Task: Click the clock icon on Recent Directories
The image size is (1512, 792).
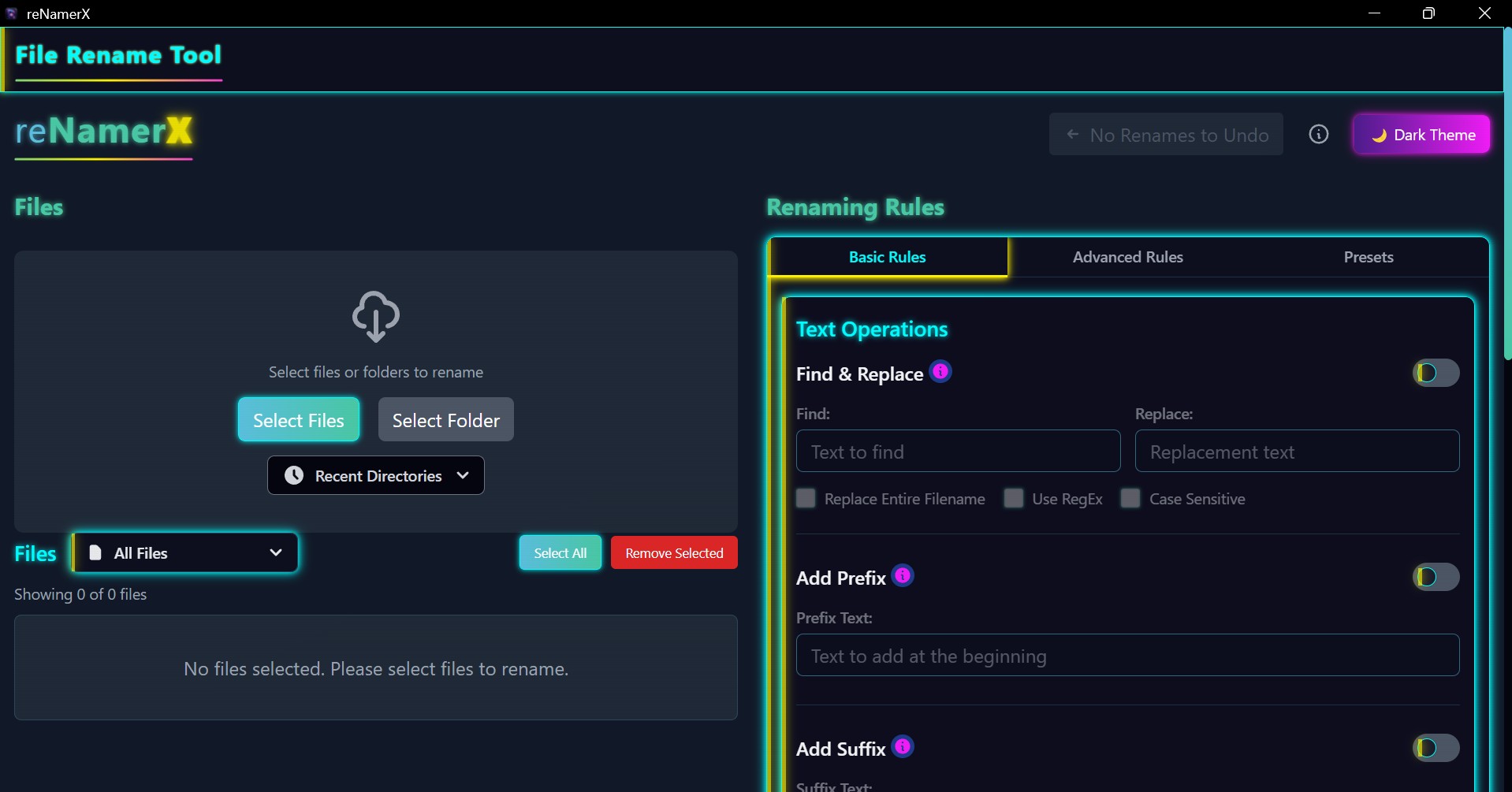Action: 293,475
